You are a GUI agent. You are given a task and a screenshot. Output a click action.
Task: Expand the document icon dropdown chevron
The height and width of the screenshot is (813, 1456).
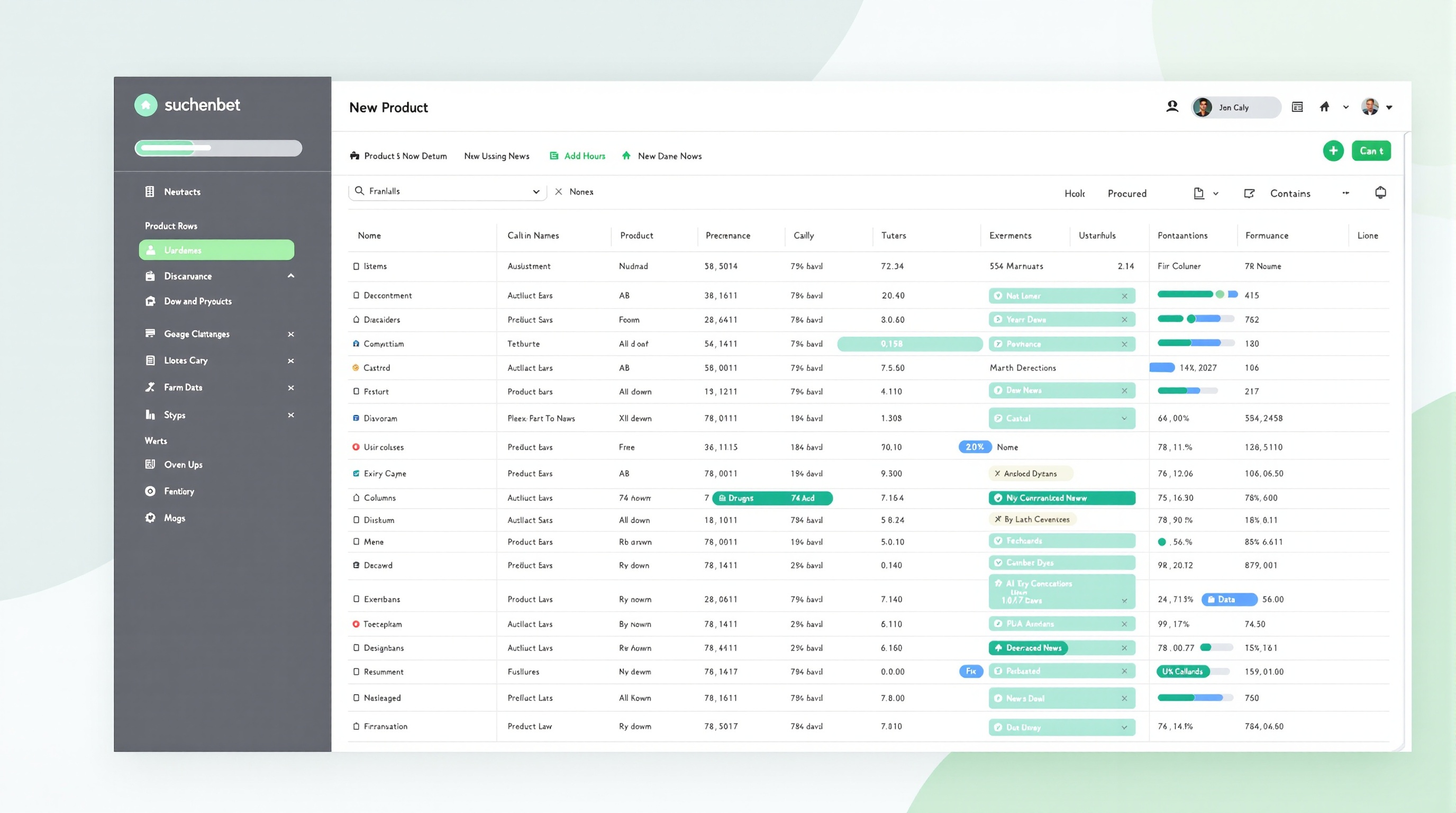[x=1216, y=193]
